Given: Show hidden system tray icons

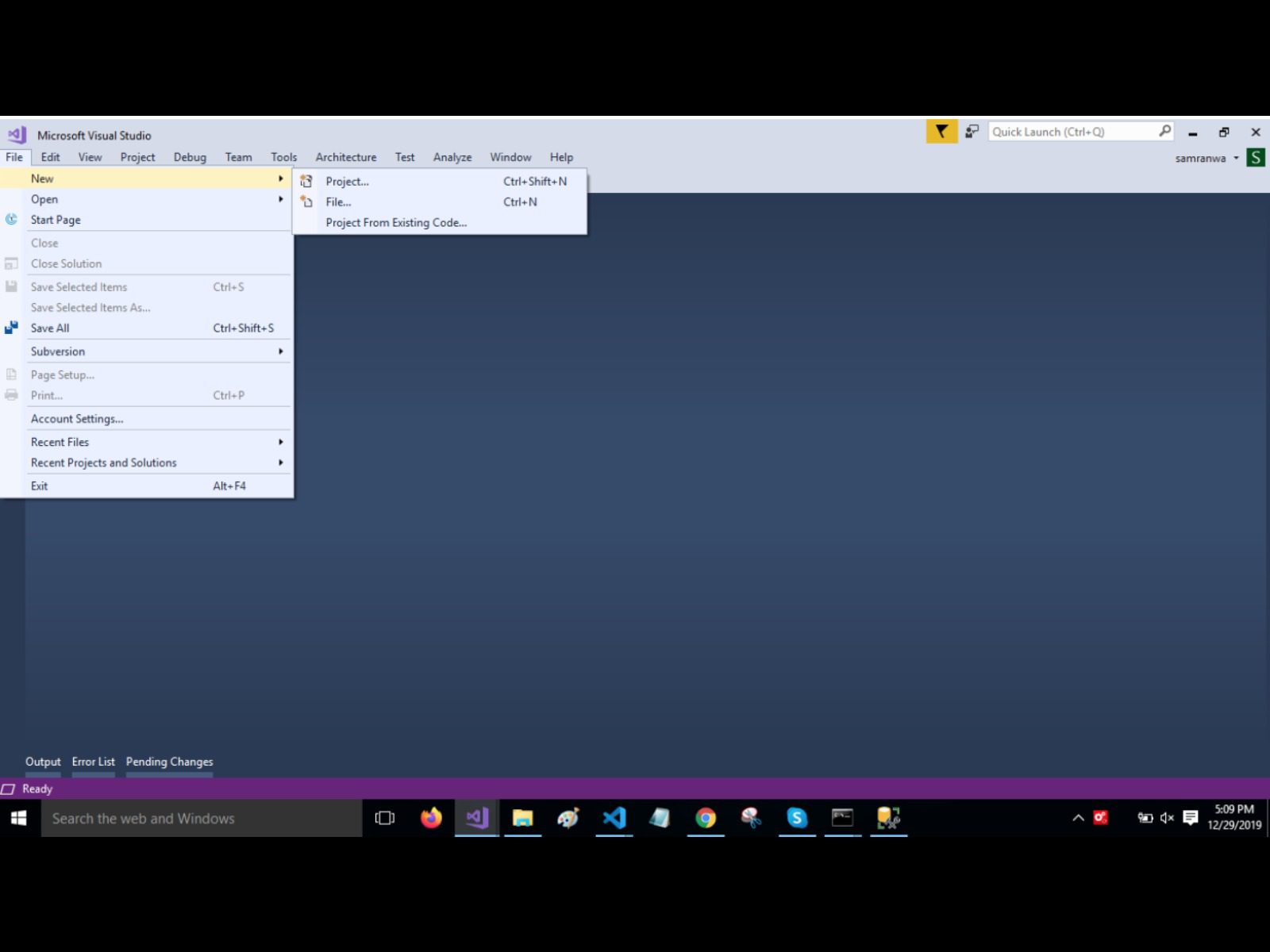Looking at the screenshot, I should pos(1078,818).
